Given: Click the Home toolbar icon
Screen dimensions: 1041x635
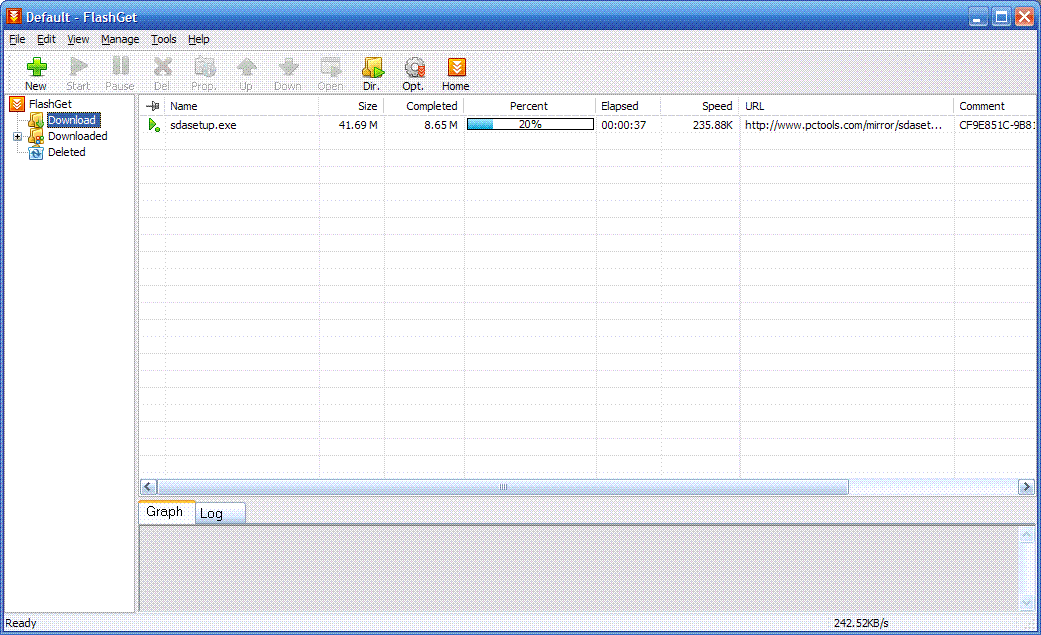Looking at the screenshot, I should coord(456,67).
